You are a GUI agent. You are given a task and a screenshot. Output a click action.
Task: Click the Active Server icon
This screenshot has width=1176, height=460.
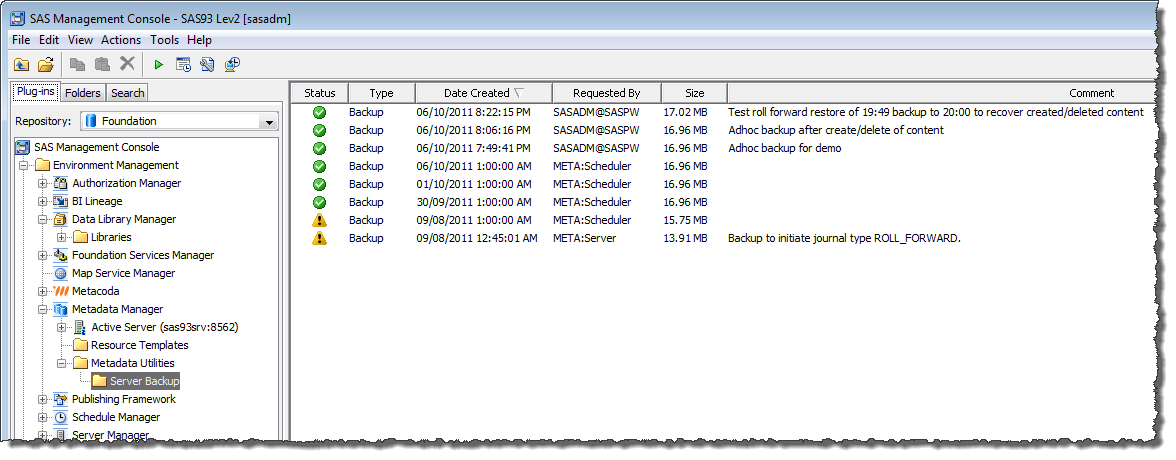[x=80, y=327]
